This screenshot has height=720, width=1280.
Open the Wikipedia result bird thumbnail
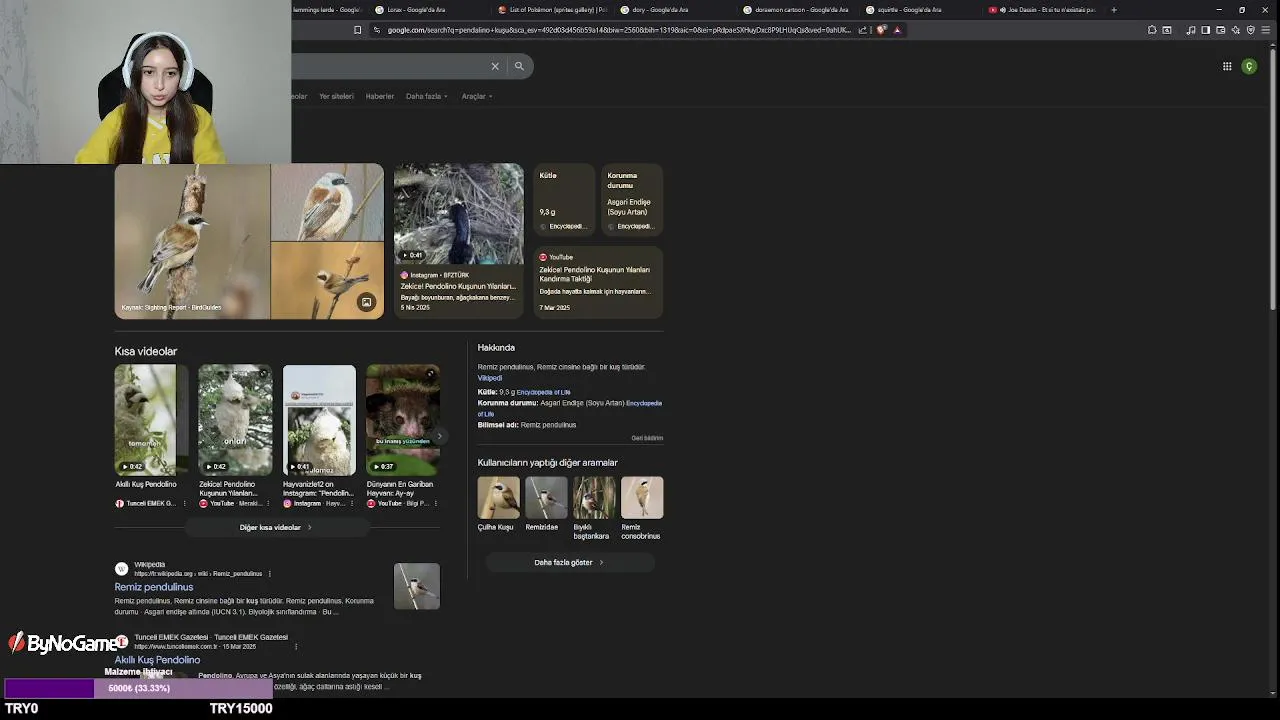pos(417,586)
